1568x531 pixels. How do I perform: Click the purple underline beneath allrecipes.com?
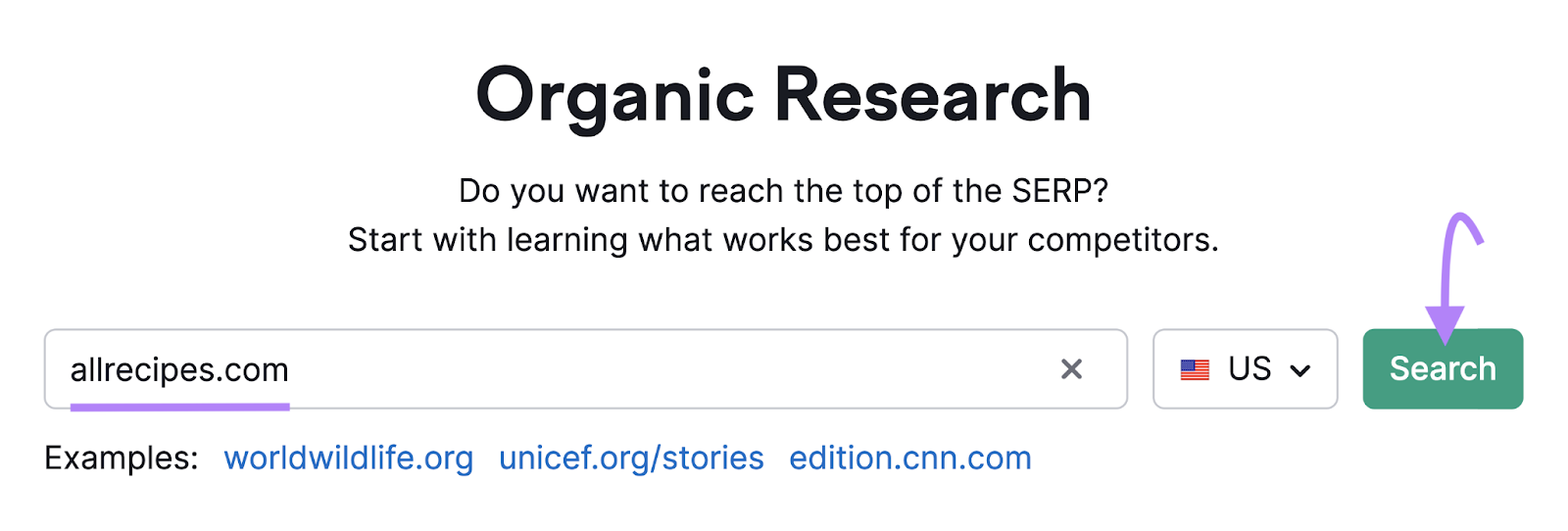tap(179, 406)
